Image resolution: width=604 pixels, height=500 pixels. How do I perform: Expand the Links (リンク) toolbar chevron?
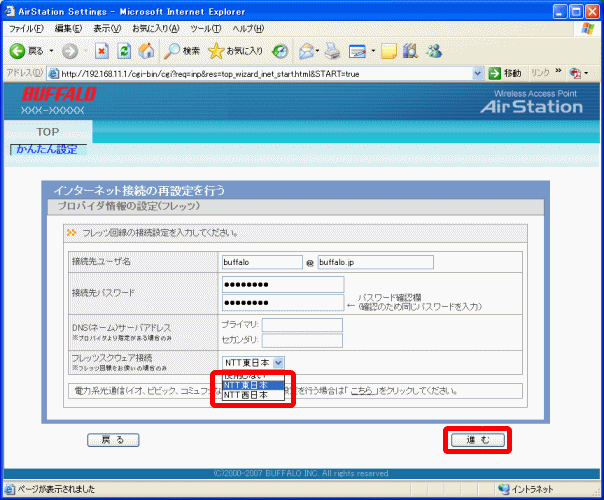pos(558,71)
